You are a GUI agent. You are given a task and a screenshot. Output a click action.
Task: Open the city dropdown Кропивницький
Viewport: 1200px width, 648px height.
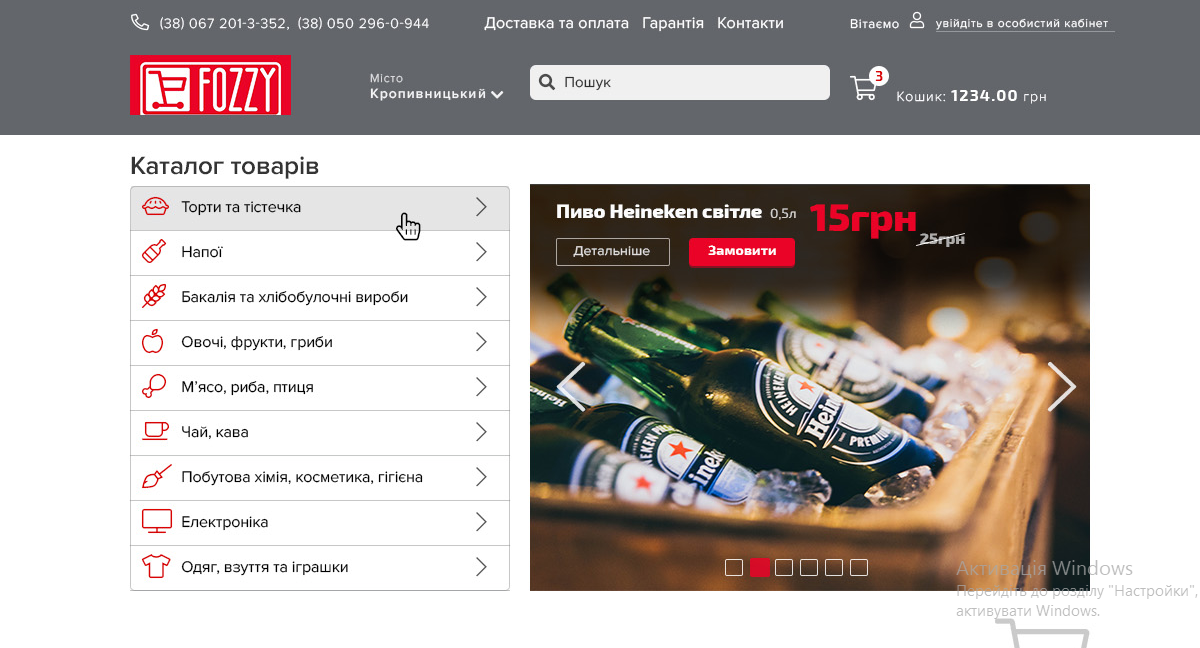pos(436,94)
